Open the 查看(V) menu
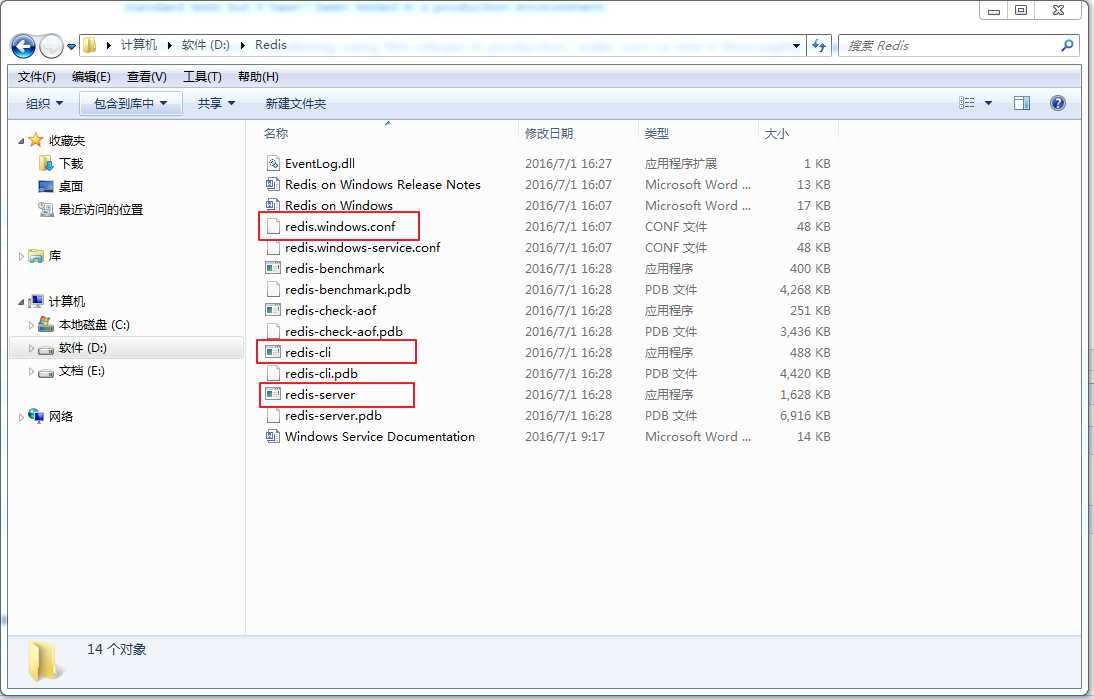Screen dimensions: 1094x699 [x=147, y=77]
